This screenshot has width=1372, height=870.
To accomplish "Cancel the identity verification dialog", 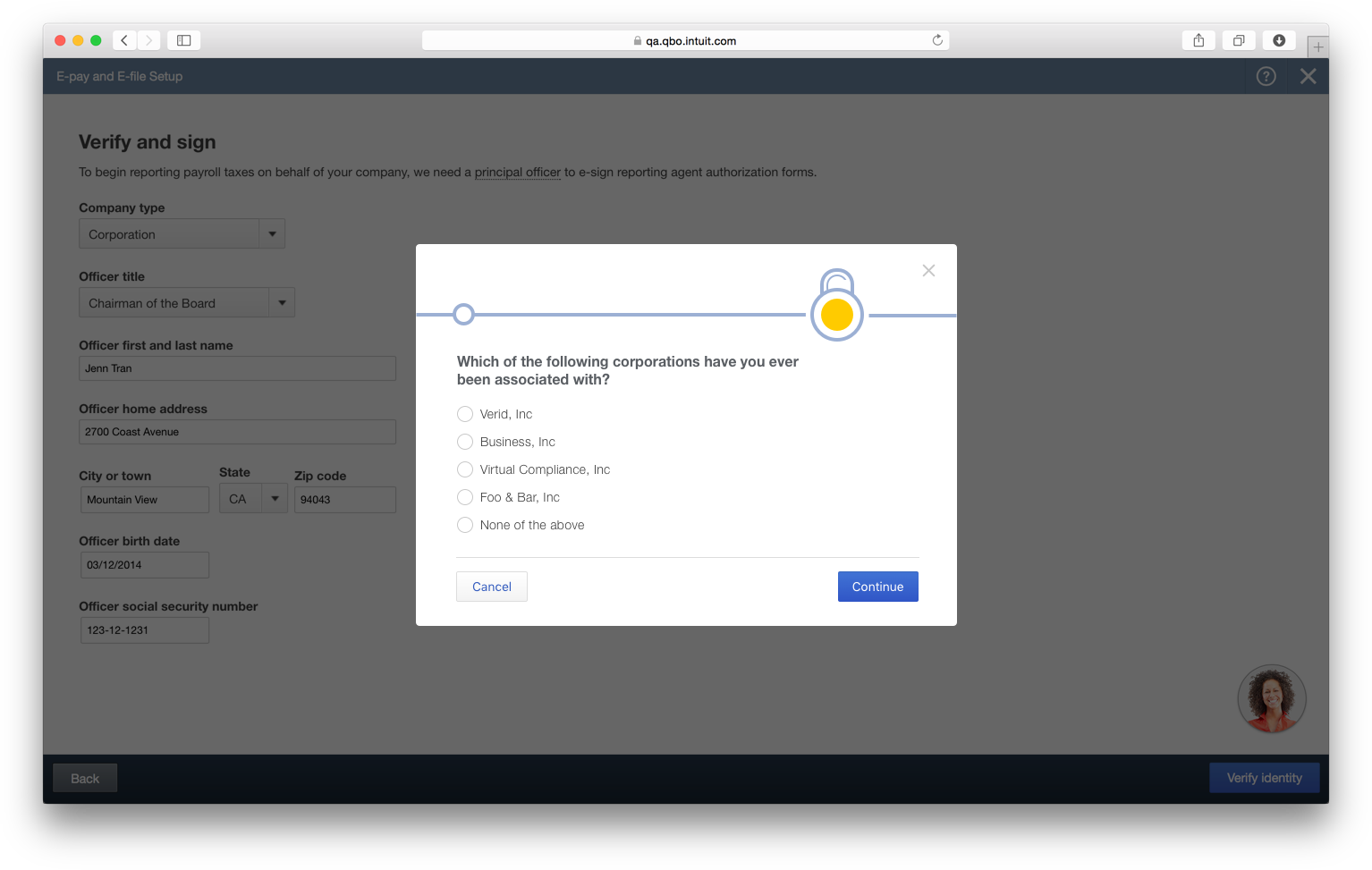I will [x=492, y=587].
